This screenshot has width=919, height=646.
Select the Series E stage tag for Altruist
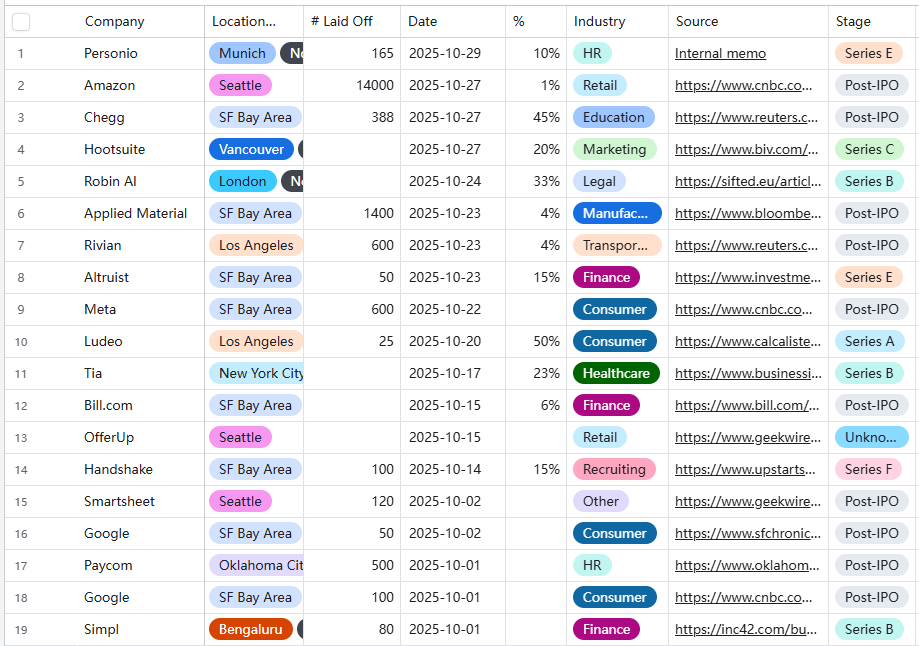869,277
